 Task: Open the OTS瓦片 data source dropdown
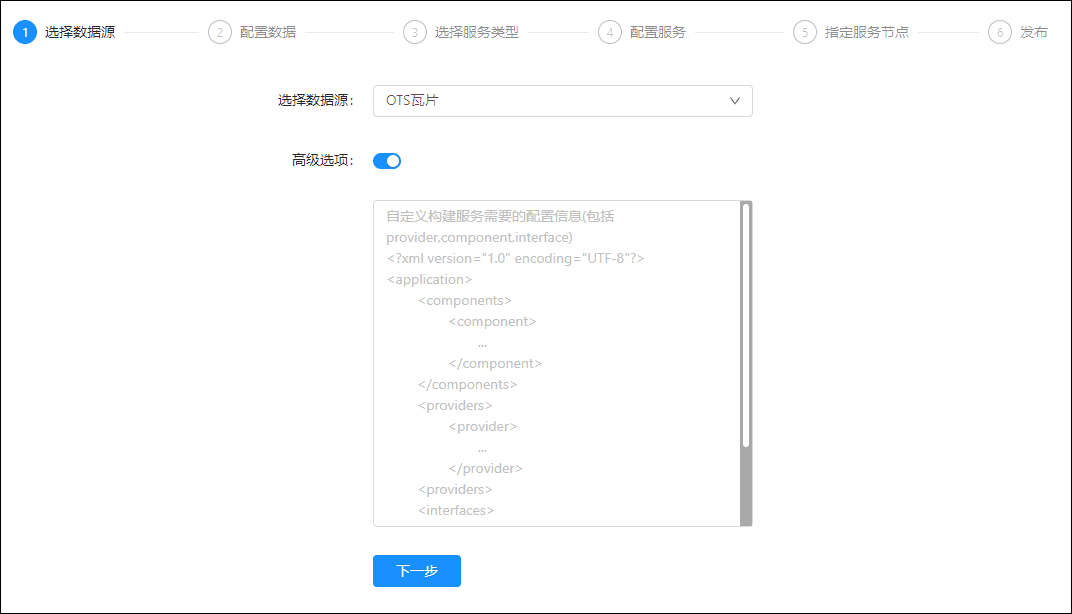point(550,101)
